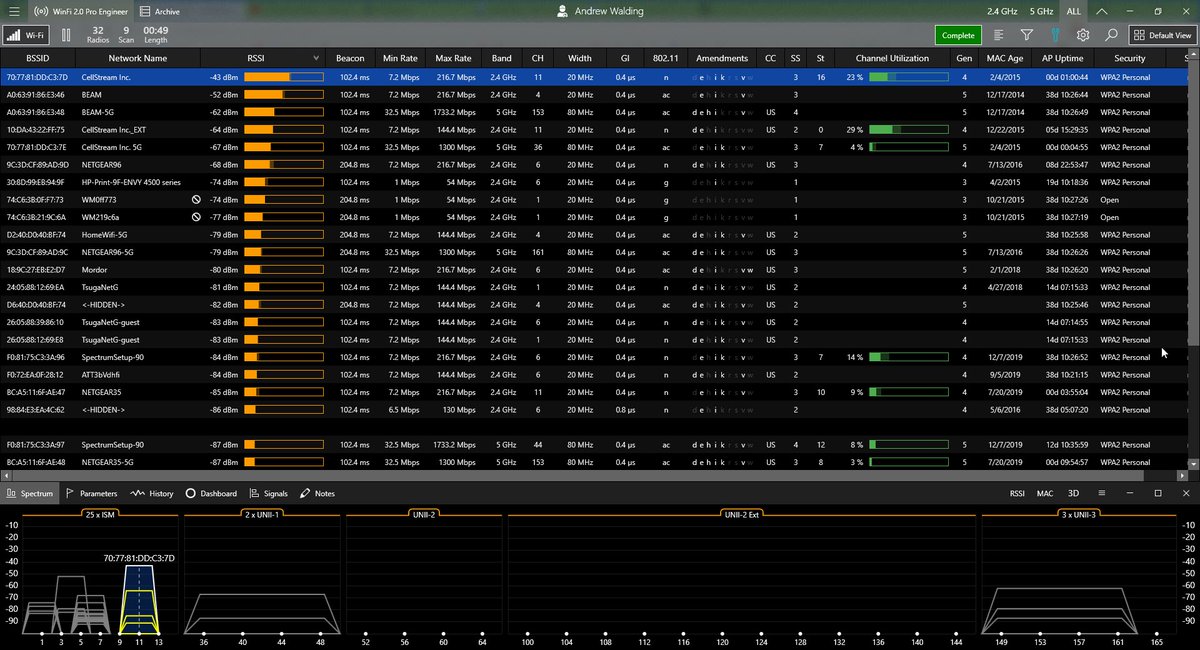Open settings with the gear icon
Image resolution: width=1200 pixels, height=650 pixels.
[1083, 35]
